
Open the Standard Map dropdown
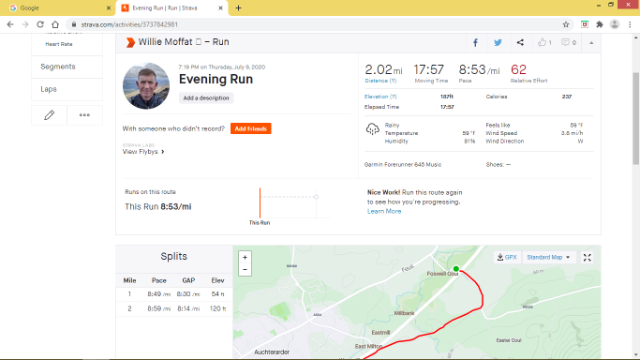548,258
